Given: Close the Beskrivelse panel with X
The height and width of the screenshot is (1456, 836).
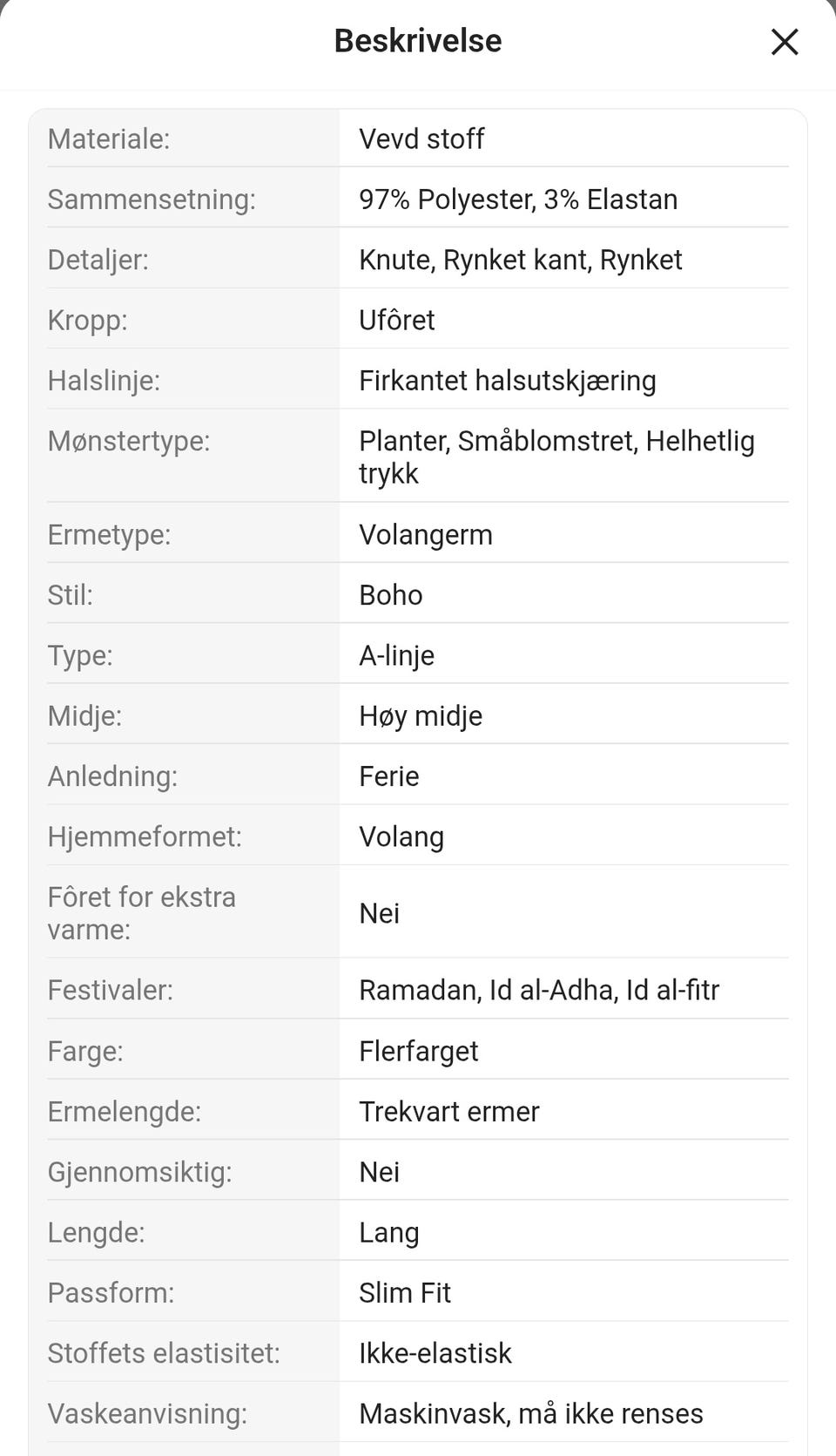Looking at the screenshot, I should click(x=785, y=41).
